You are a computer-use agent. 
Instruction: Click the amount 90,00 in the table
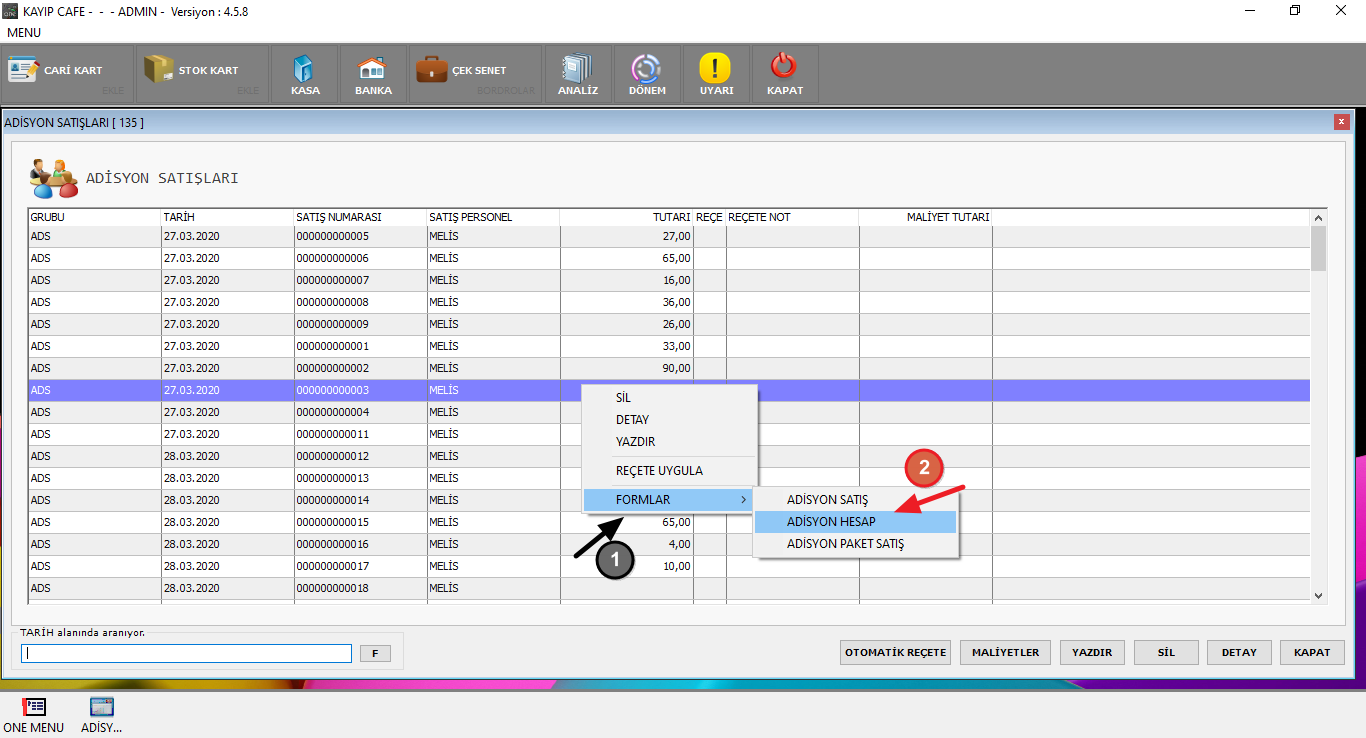[677, 368]
